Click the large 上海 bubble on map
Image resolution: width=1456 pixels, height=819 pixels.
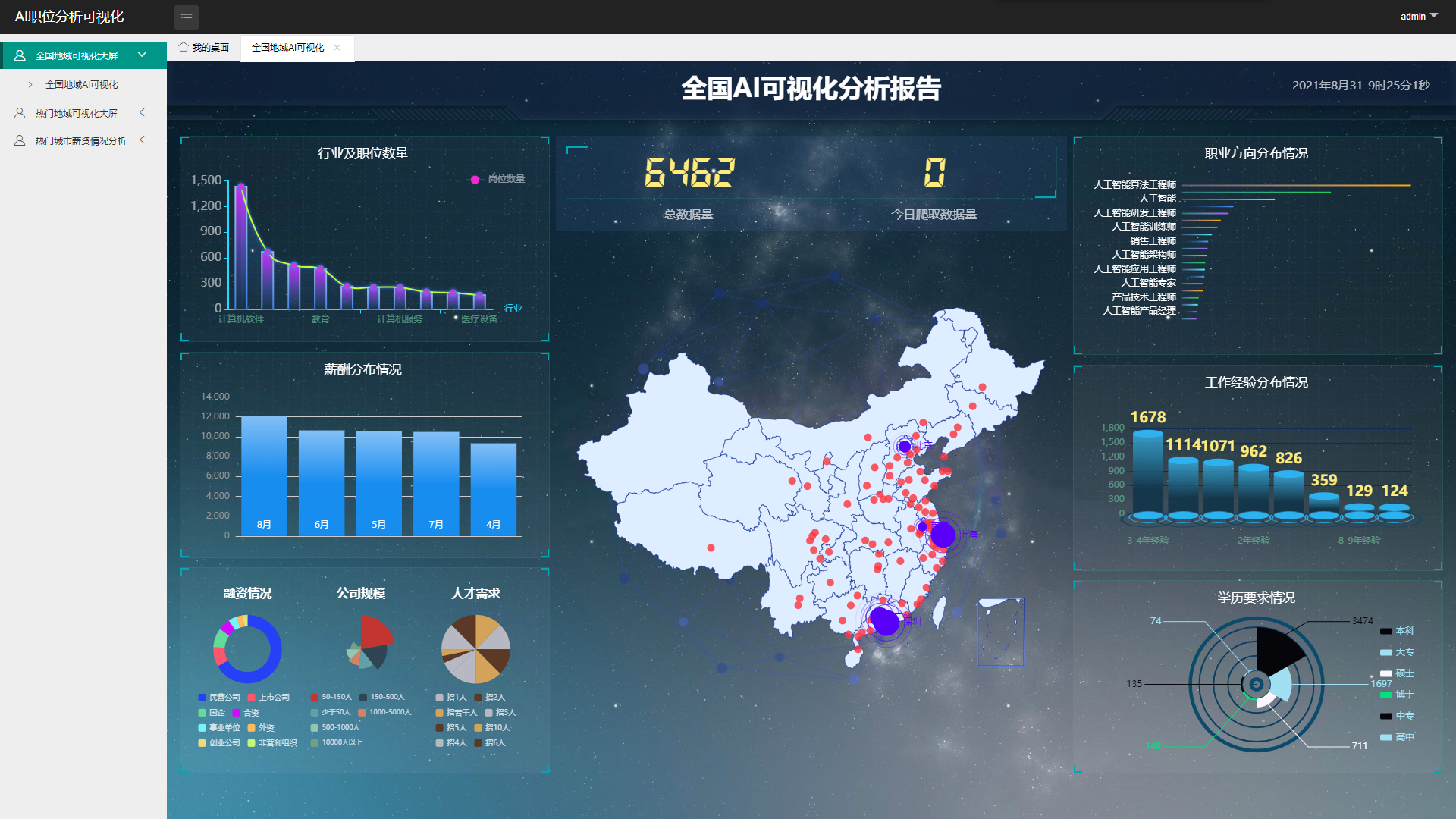(943, 535)
